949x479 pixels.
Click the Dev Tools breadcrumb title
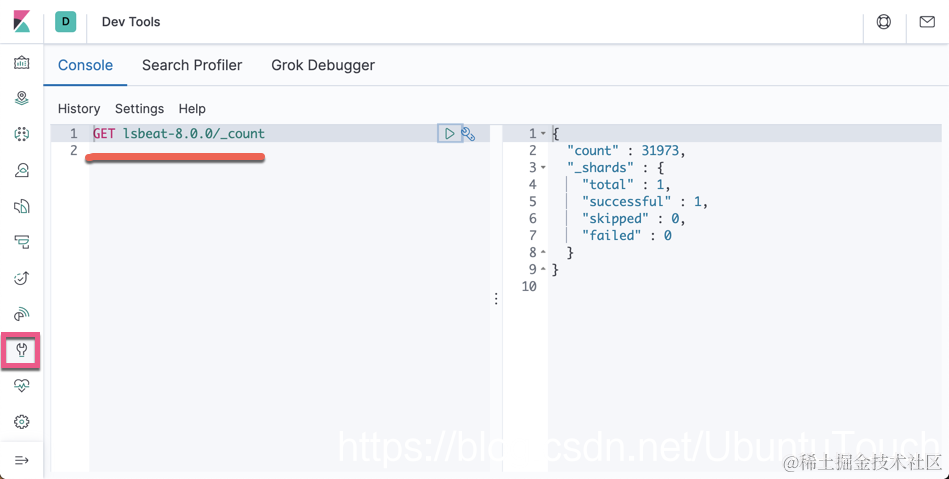131,22
